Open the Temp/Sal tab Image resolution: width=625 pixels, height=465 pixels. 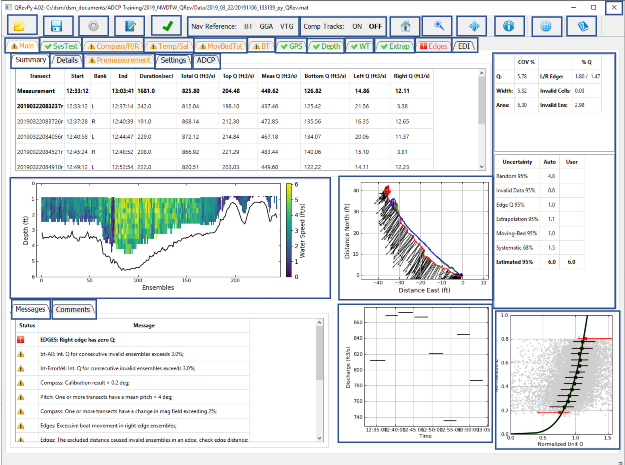(169, 46)
